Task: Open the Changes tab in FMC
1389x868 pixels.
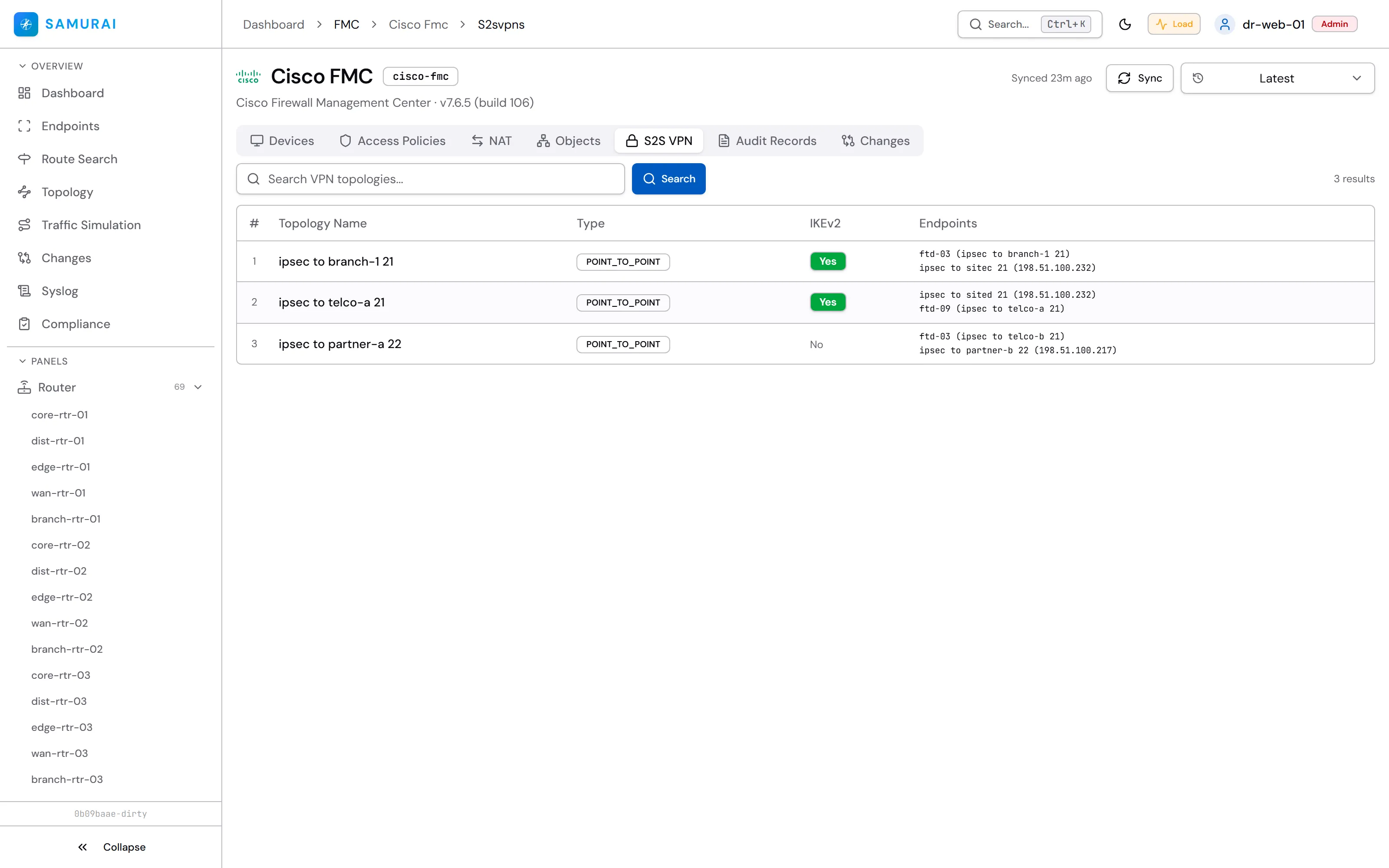Action: coord(876,141)
